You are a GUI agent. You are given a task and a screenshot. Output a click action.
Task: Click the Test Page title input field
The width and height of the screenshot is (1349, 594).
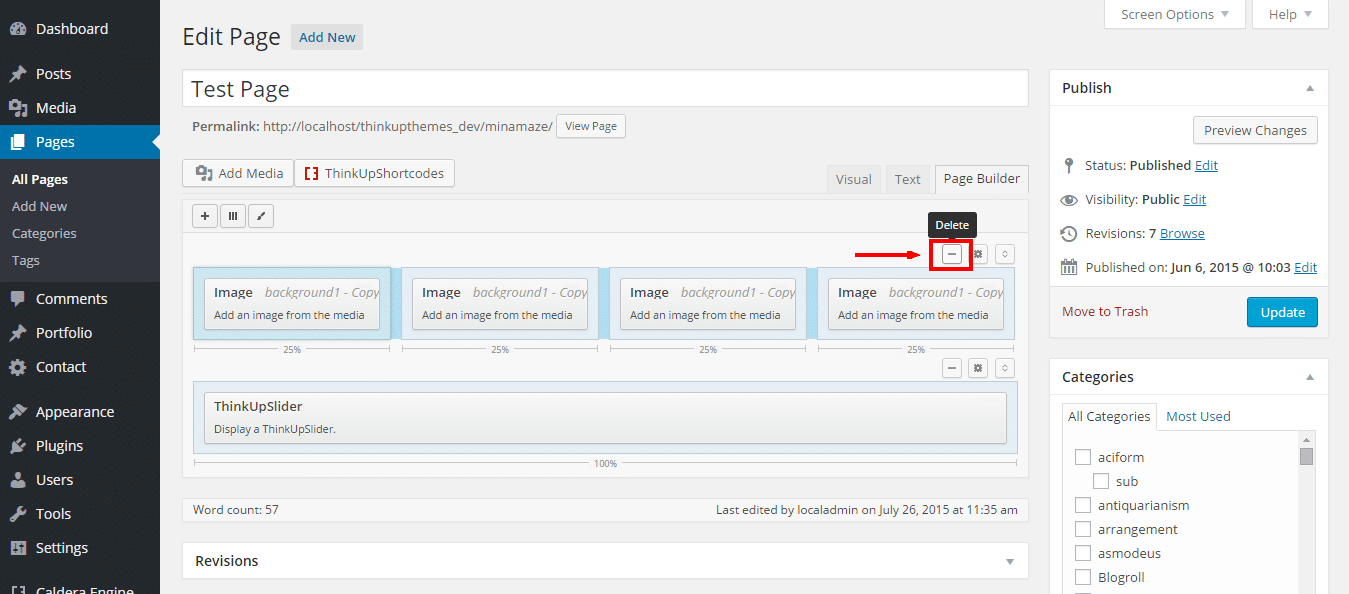pos(605,89)
